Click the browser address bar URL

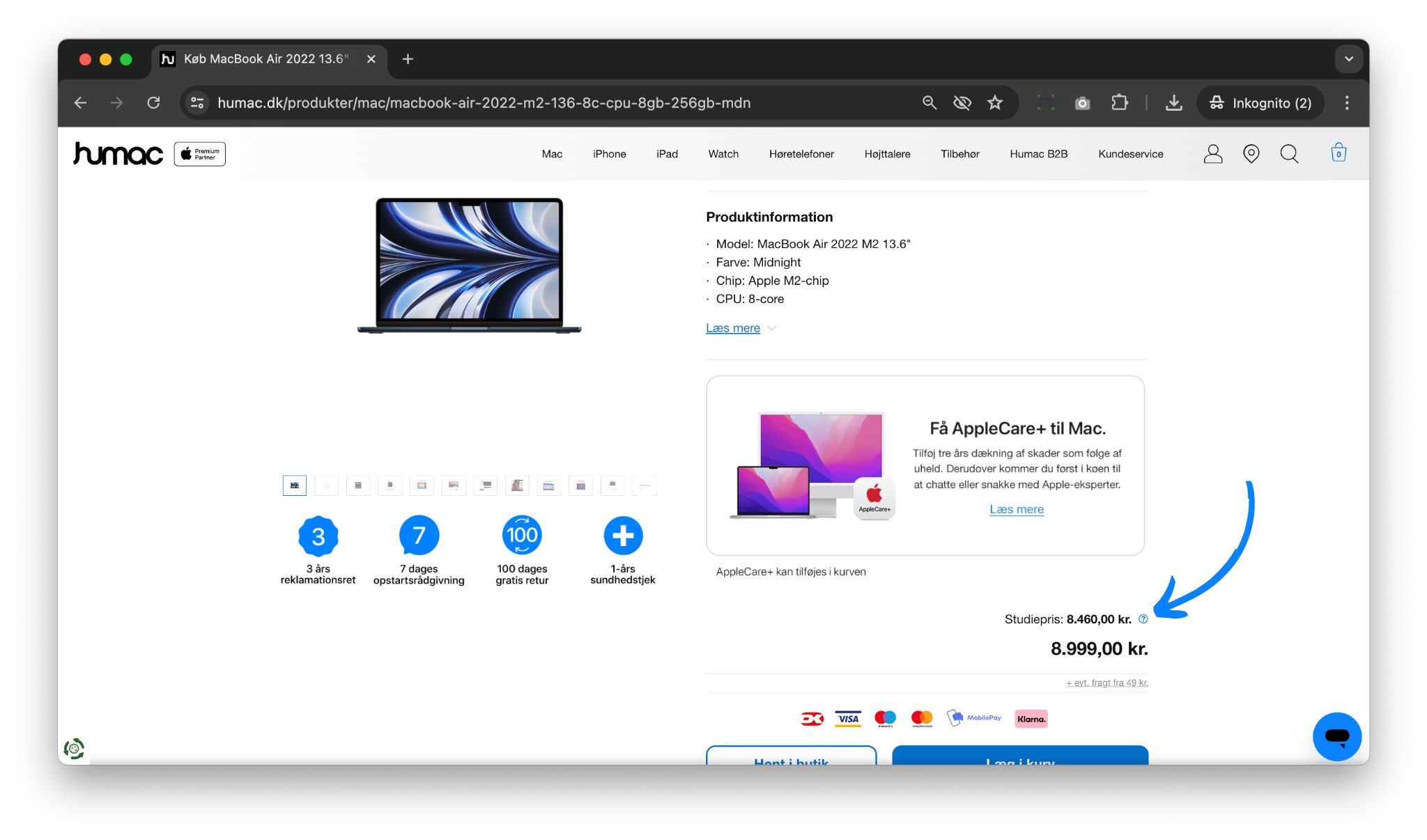point(484,103)
